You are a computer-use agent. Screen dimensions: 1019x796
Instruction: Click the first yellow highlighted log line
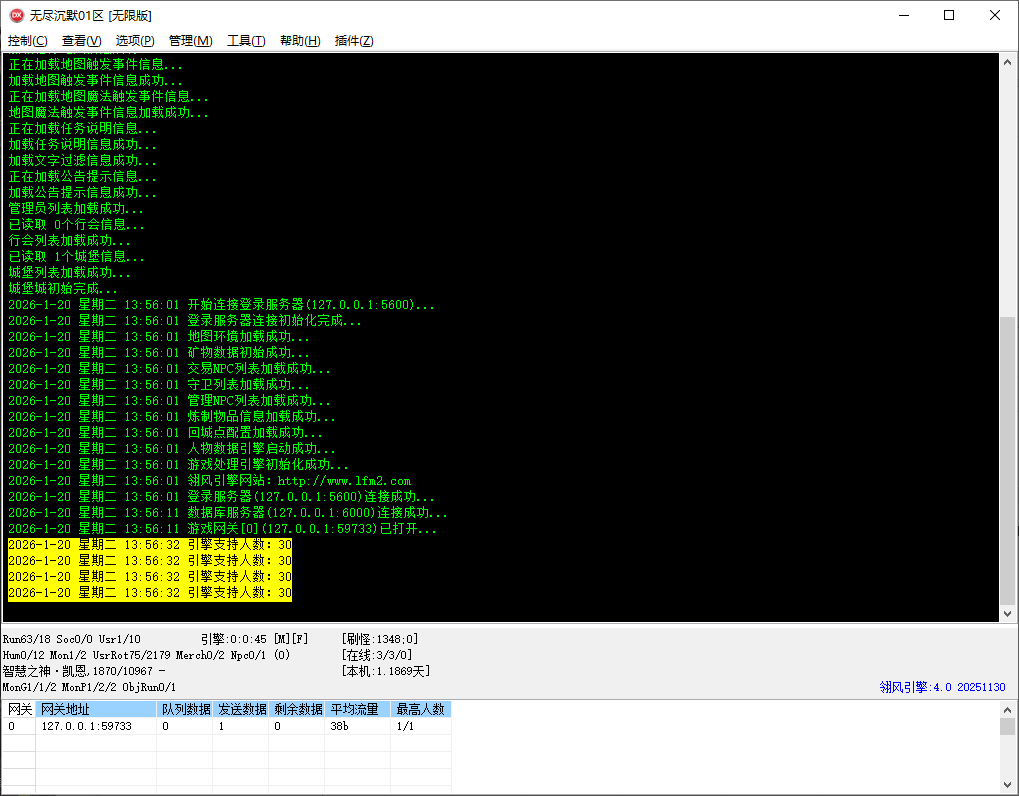(150, 545)
